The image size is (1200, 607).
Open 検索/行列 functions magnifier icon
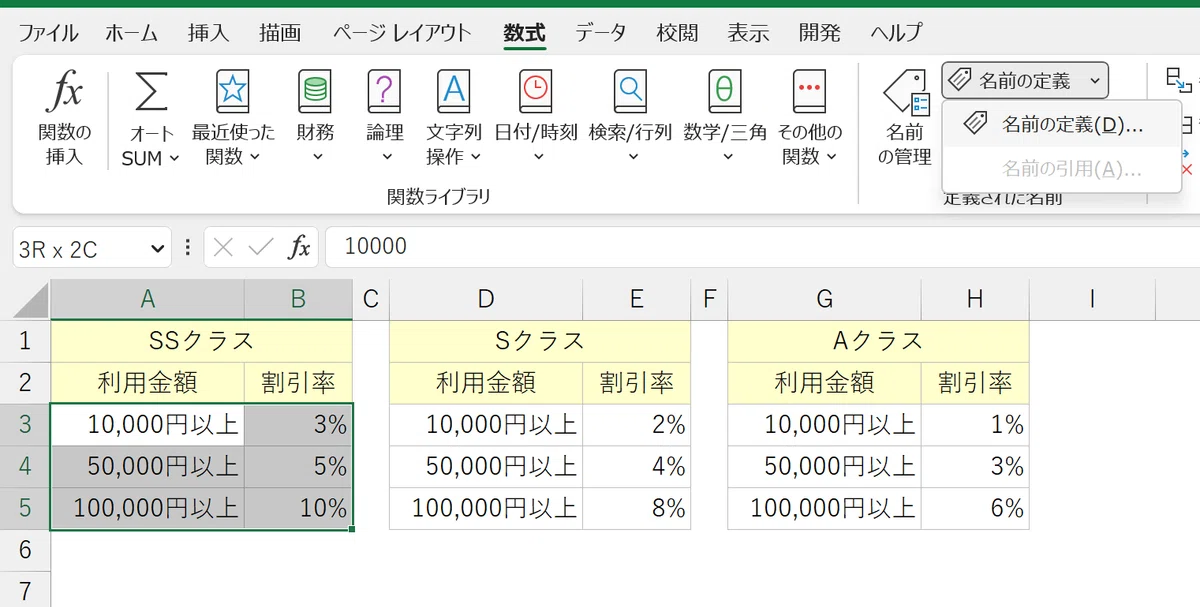tap(630, 92)
